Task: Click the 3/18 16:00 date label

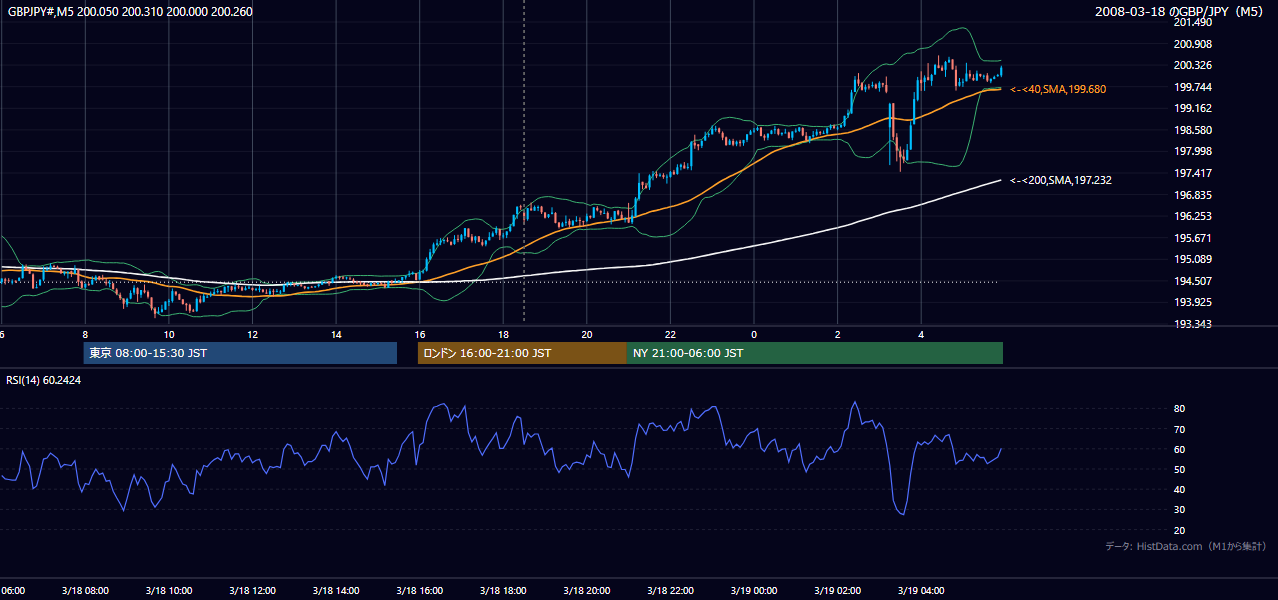Action: (x=419, y=591)
